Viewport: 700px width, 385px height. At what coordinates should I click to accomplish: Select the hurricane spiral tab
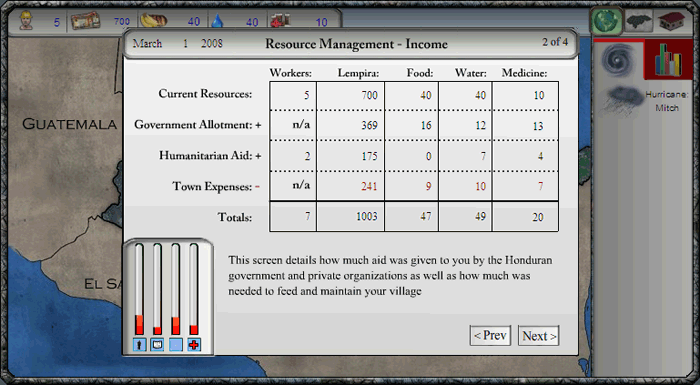tap(618, 60)
